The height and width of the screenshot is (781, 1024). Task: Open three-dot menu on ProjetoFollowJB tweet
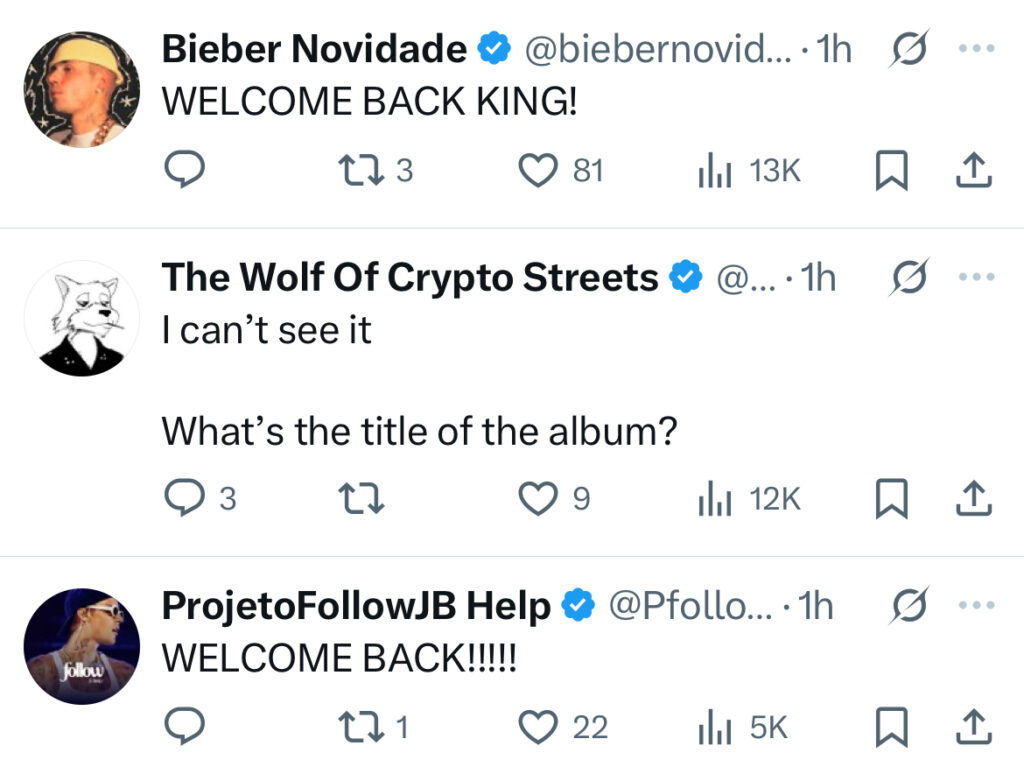tap(976, 605)
